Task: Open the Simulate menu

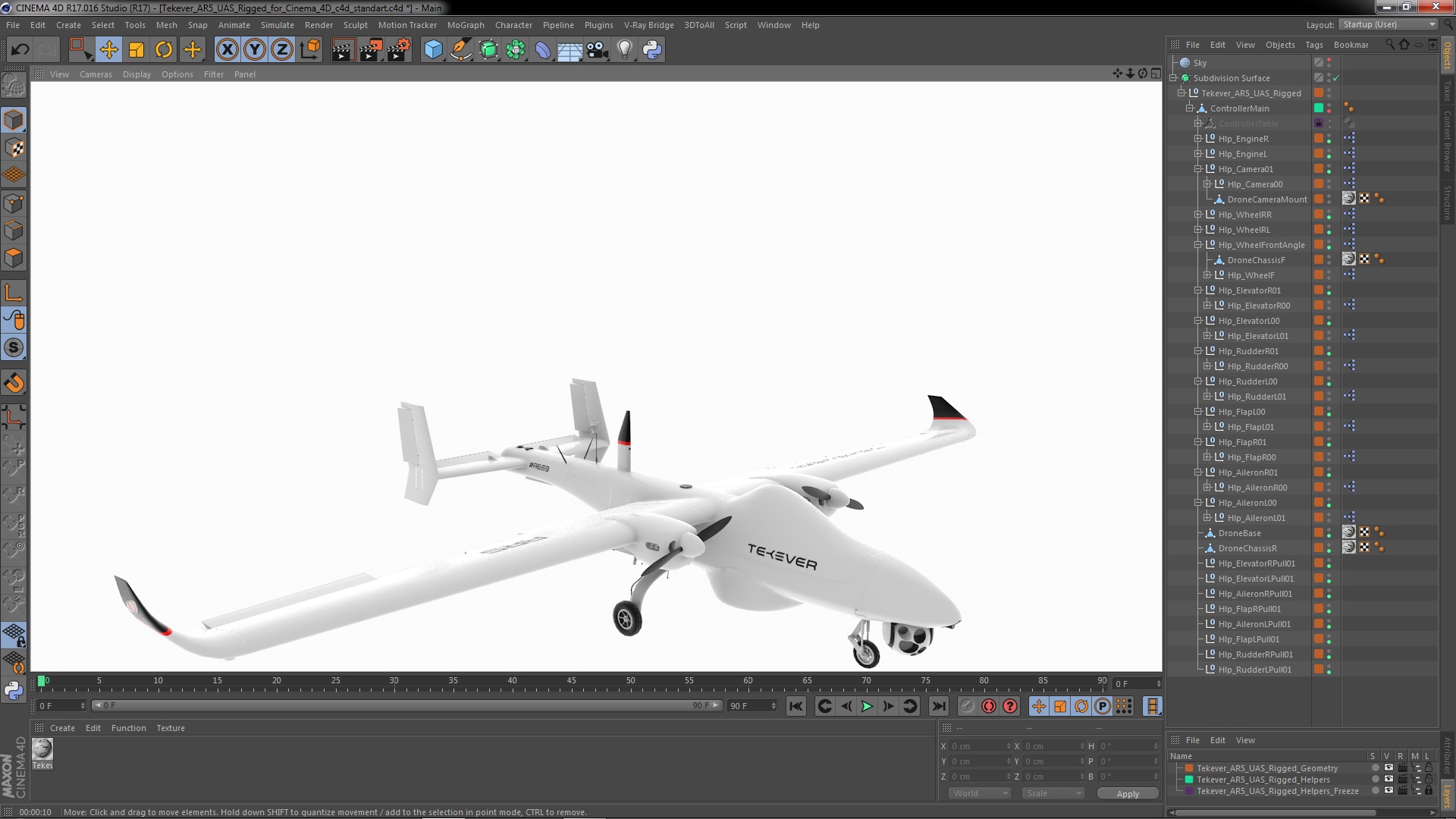Action: tap(277, 25)
